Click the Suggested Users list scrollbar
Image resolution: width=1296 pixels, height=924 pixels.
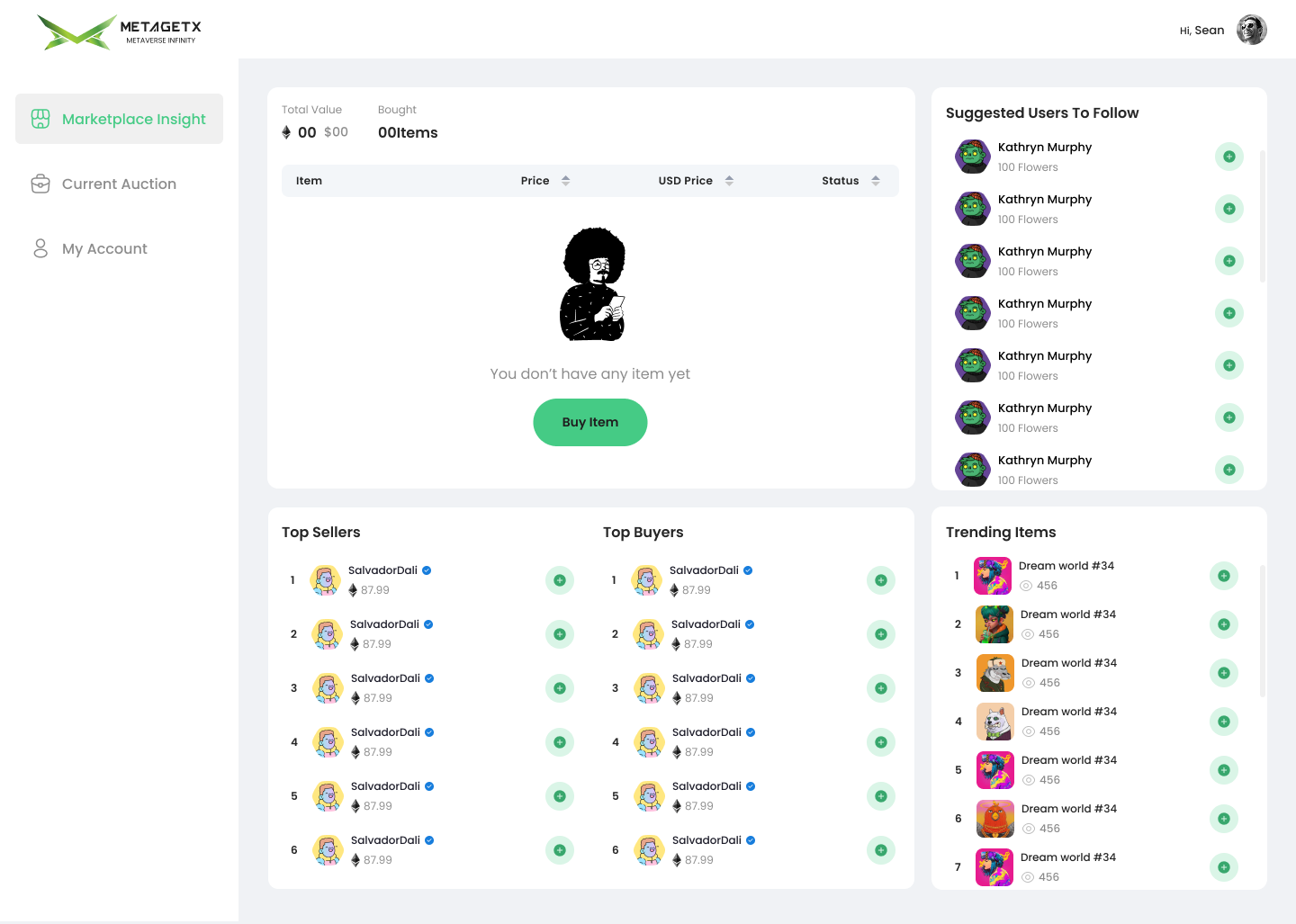point(1262,216)
